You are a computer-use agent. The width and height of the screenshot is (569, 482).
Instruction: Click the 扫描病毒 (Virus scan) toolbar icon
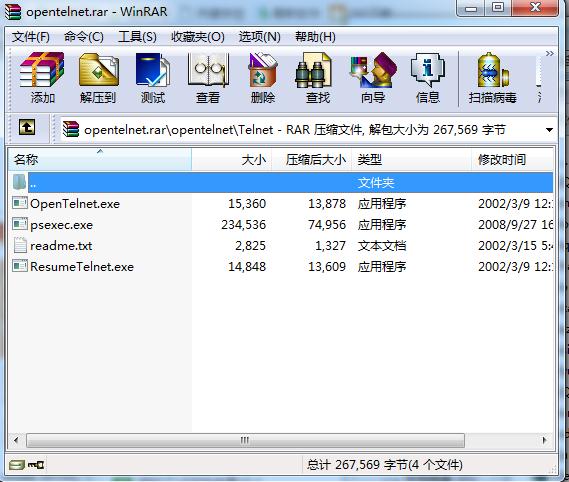point(492,70)
